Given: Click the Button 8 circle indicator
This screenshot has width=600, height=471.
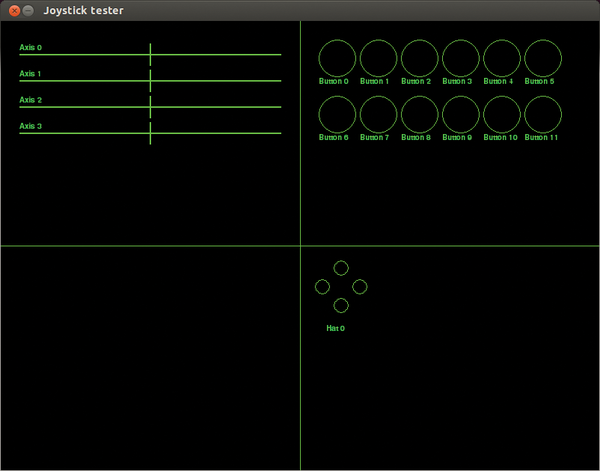Looking at the screenshot, I should tap(419, 114).
